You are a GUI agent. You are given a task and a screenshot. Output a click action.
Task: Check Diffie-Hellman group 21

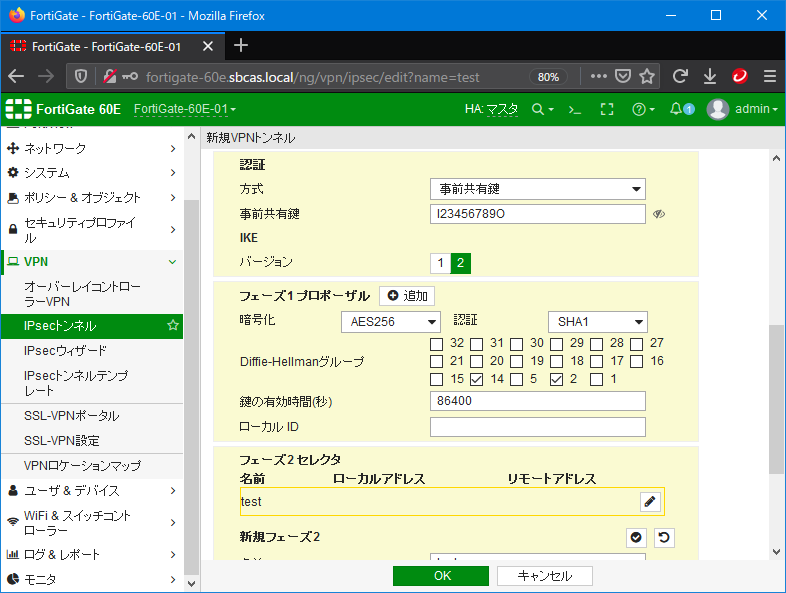coord(437,361)
